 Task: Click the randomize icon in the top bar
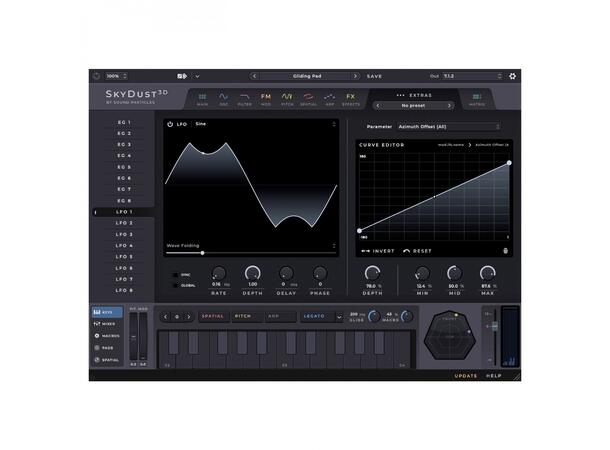coord(182,76)
